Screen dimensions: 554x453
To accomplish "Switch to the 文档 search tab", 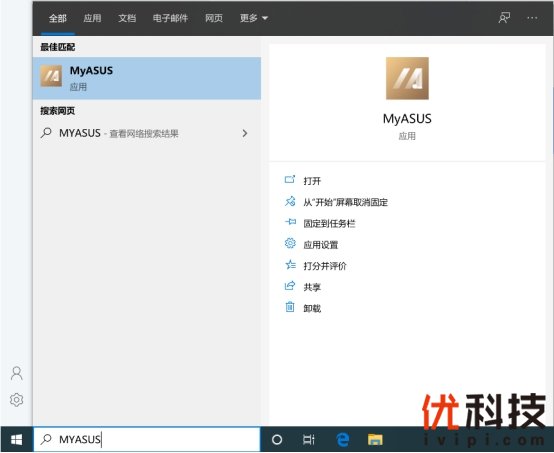I will tap(127, 18).
